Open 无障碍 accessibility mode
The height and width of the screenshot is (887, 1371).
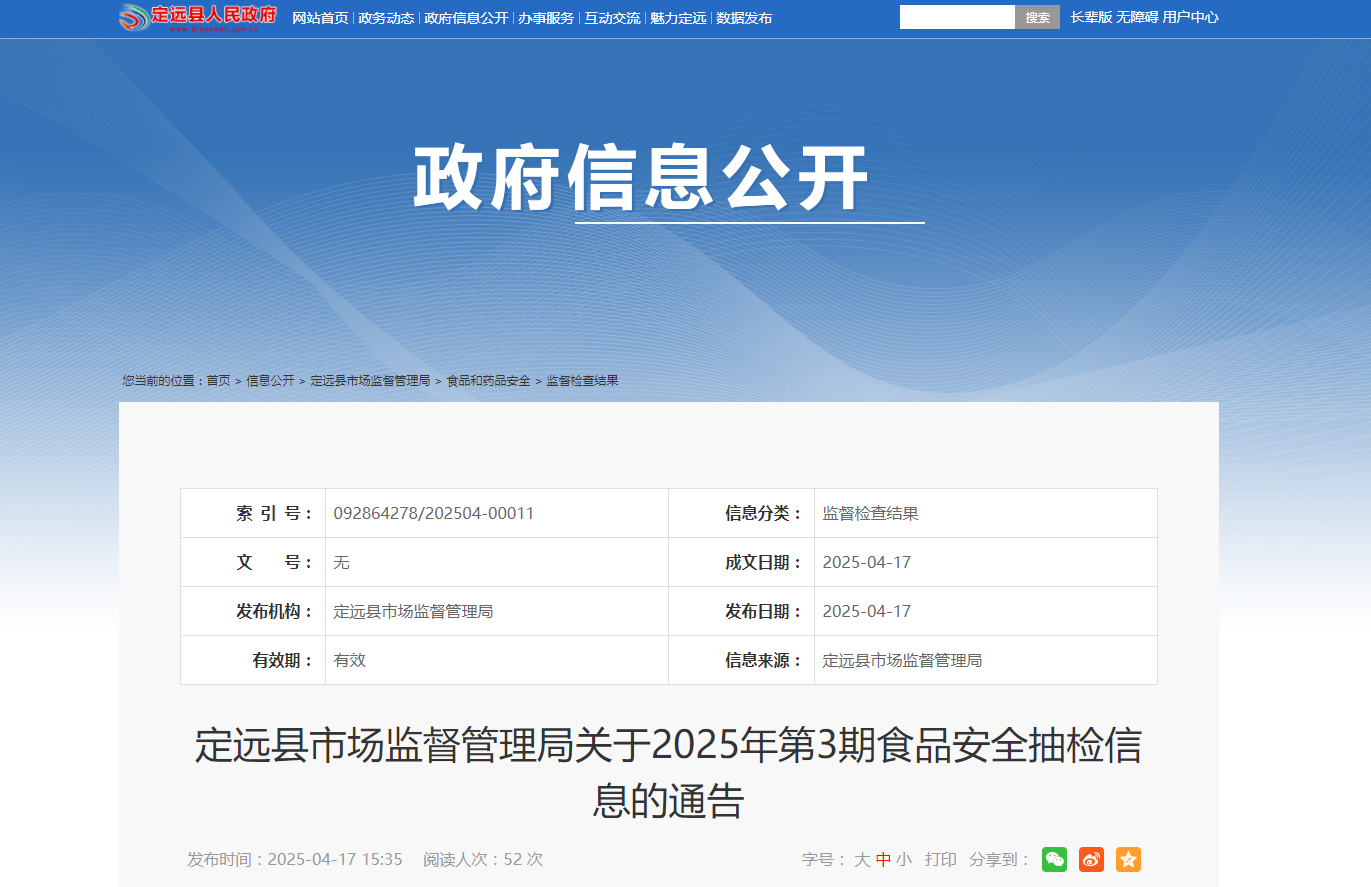[1137, 17]
